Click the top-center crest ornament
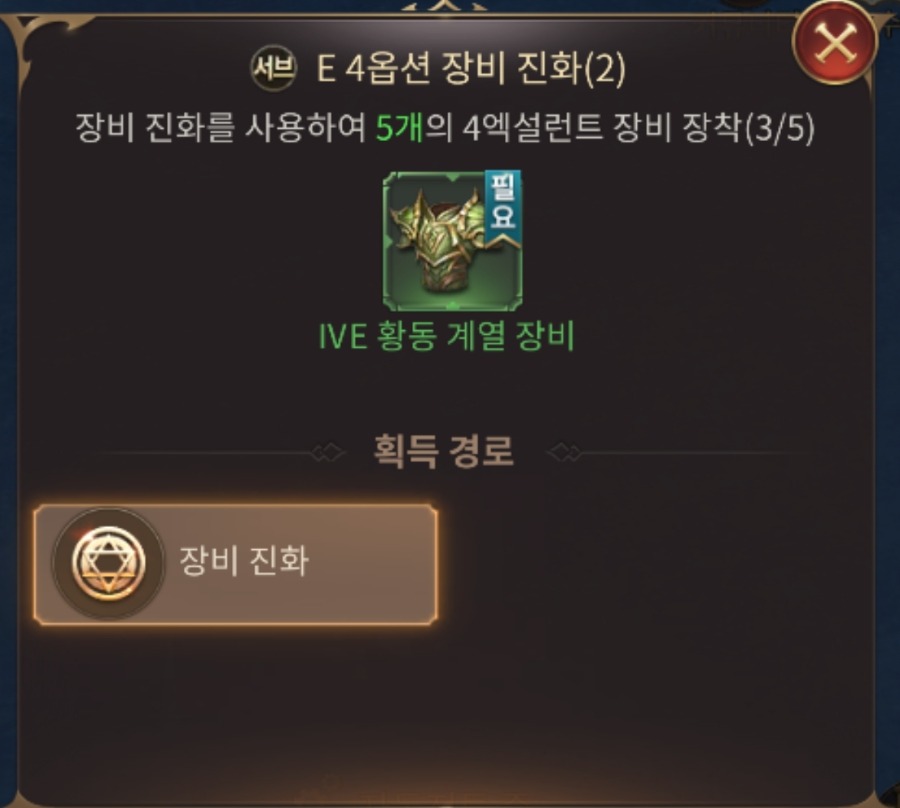The image size is (900, 808). 444,6
